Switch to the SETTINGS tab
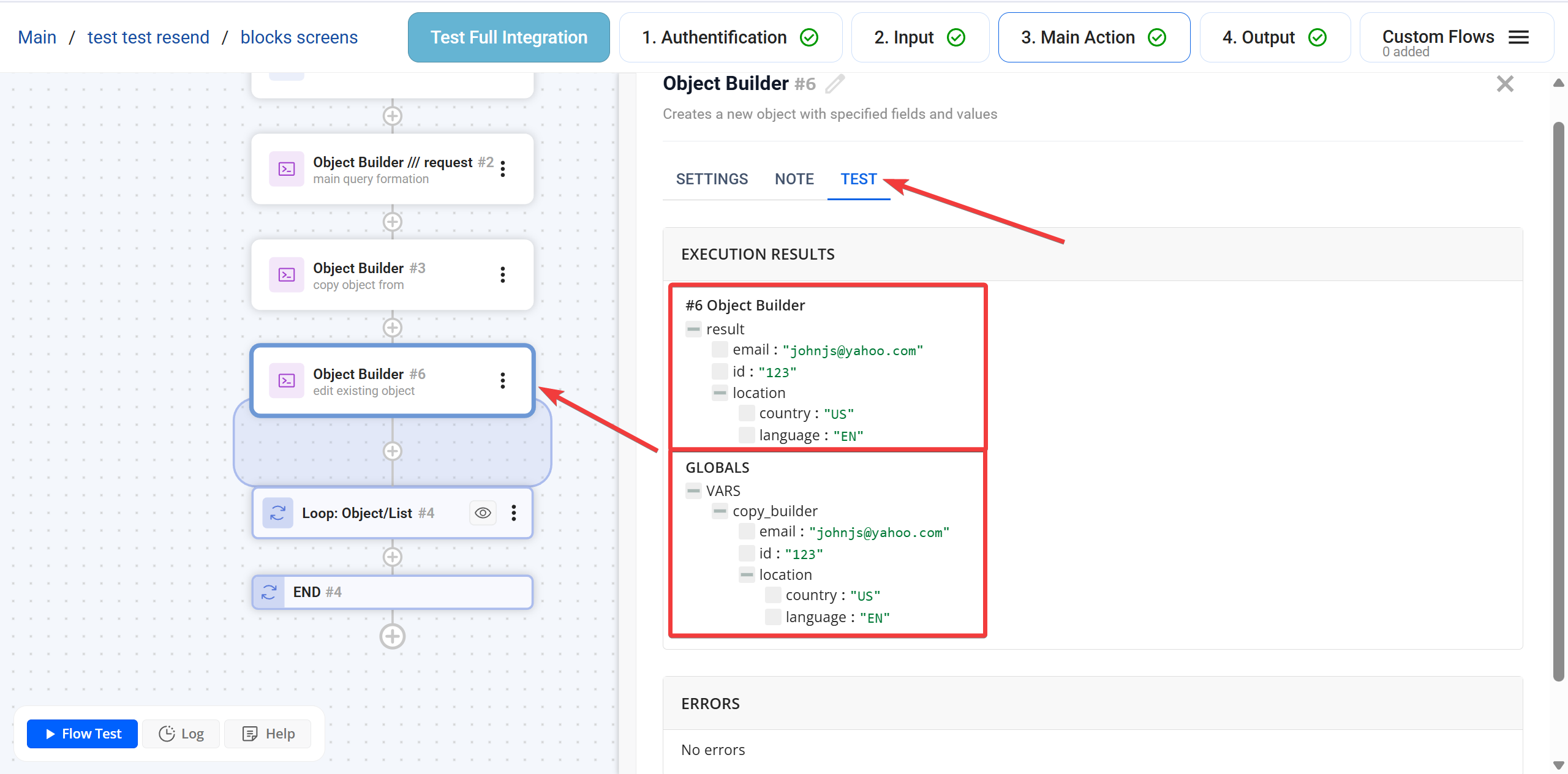This screenshot has width=1568, height=774. tap(712, 179)
